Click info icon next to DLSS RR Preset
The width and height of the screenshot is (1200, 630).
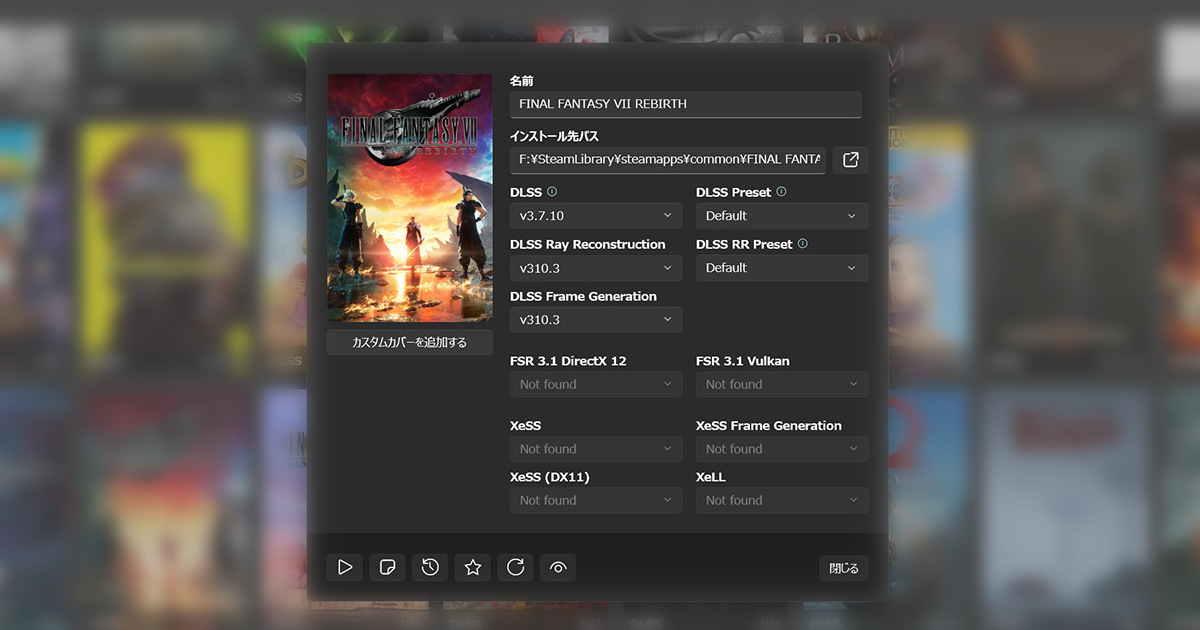802,244
